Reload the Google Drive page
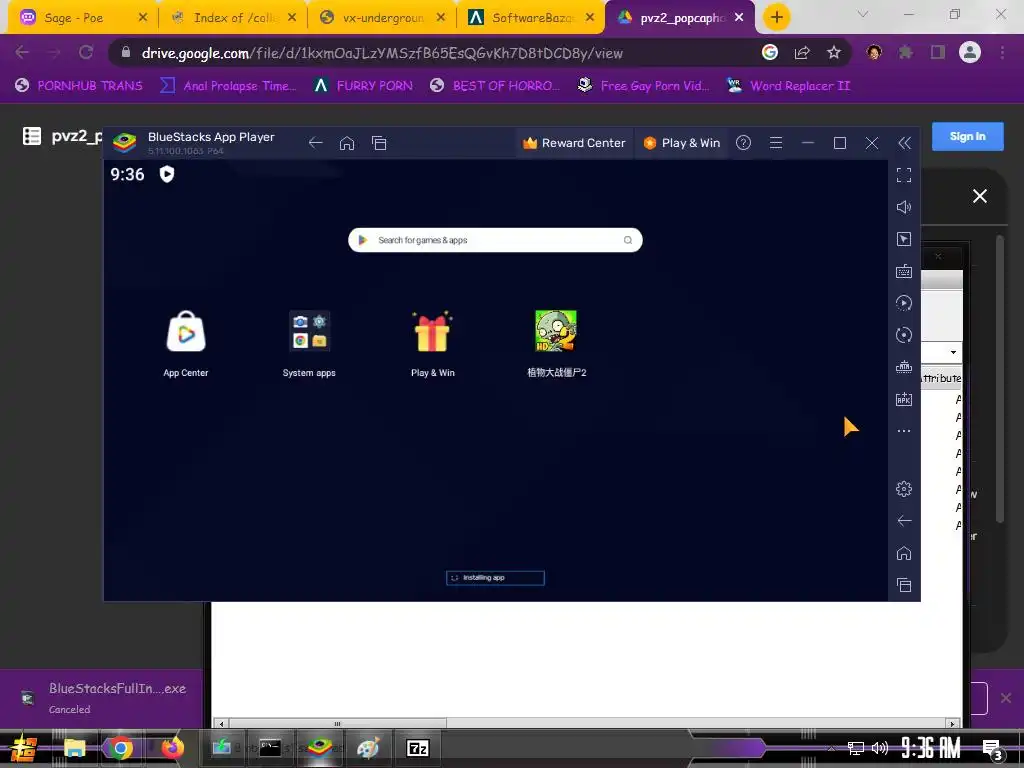 click(86, 52)
